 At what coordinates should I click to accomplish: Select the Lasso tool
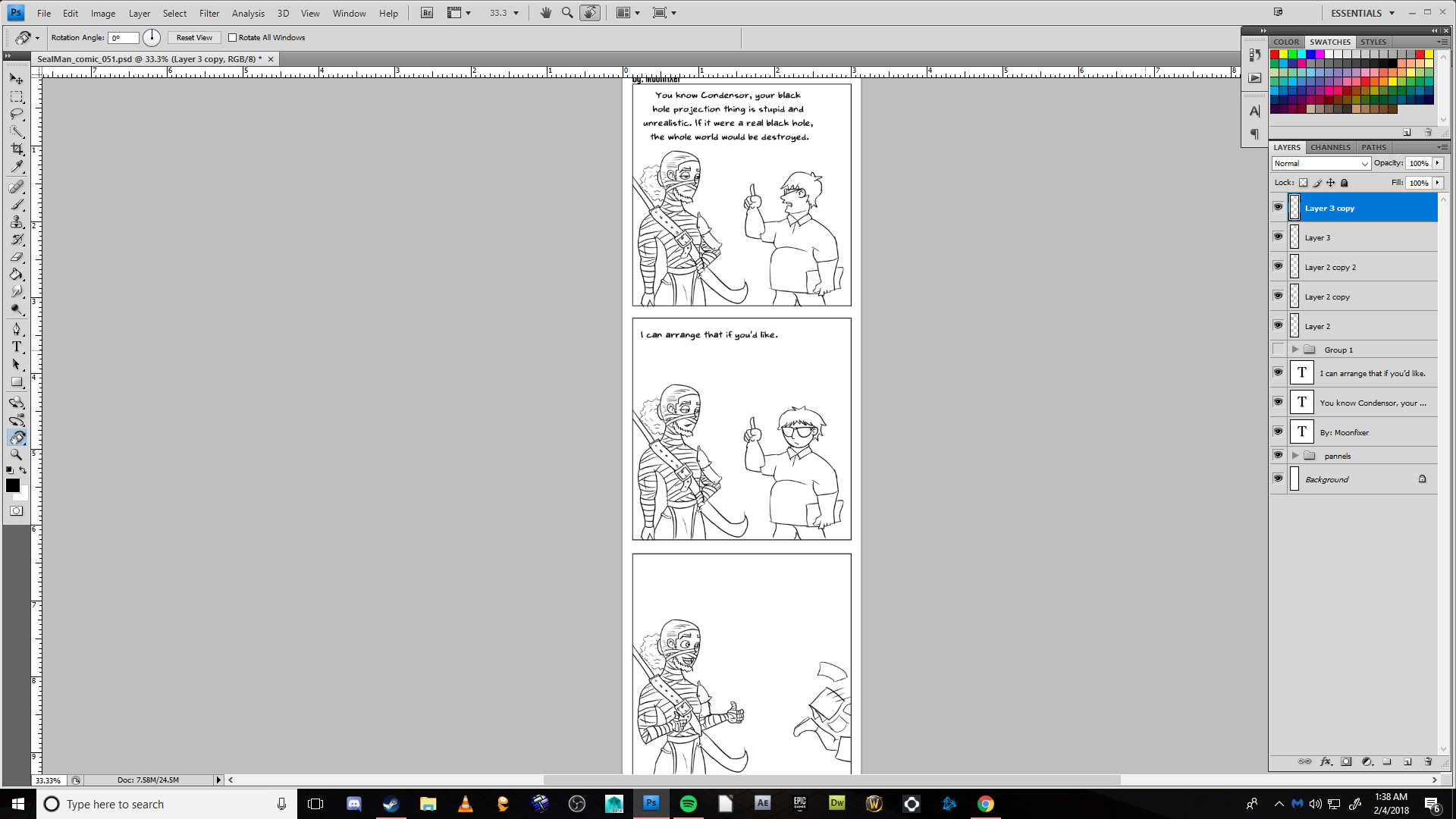coord(17,115)
